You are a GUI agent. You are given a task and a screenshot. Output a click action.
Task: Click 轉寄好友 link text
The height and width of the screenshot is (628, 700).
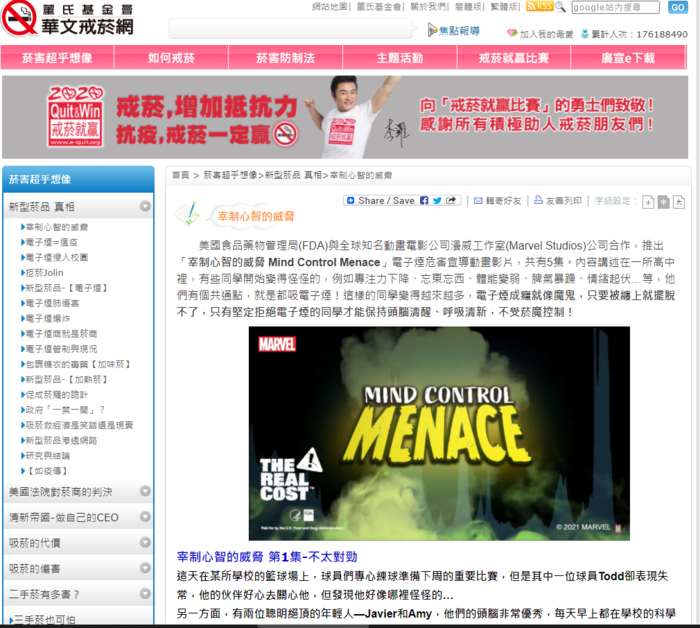pos(504,201)
